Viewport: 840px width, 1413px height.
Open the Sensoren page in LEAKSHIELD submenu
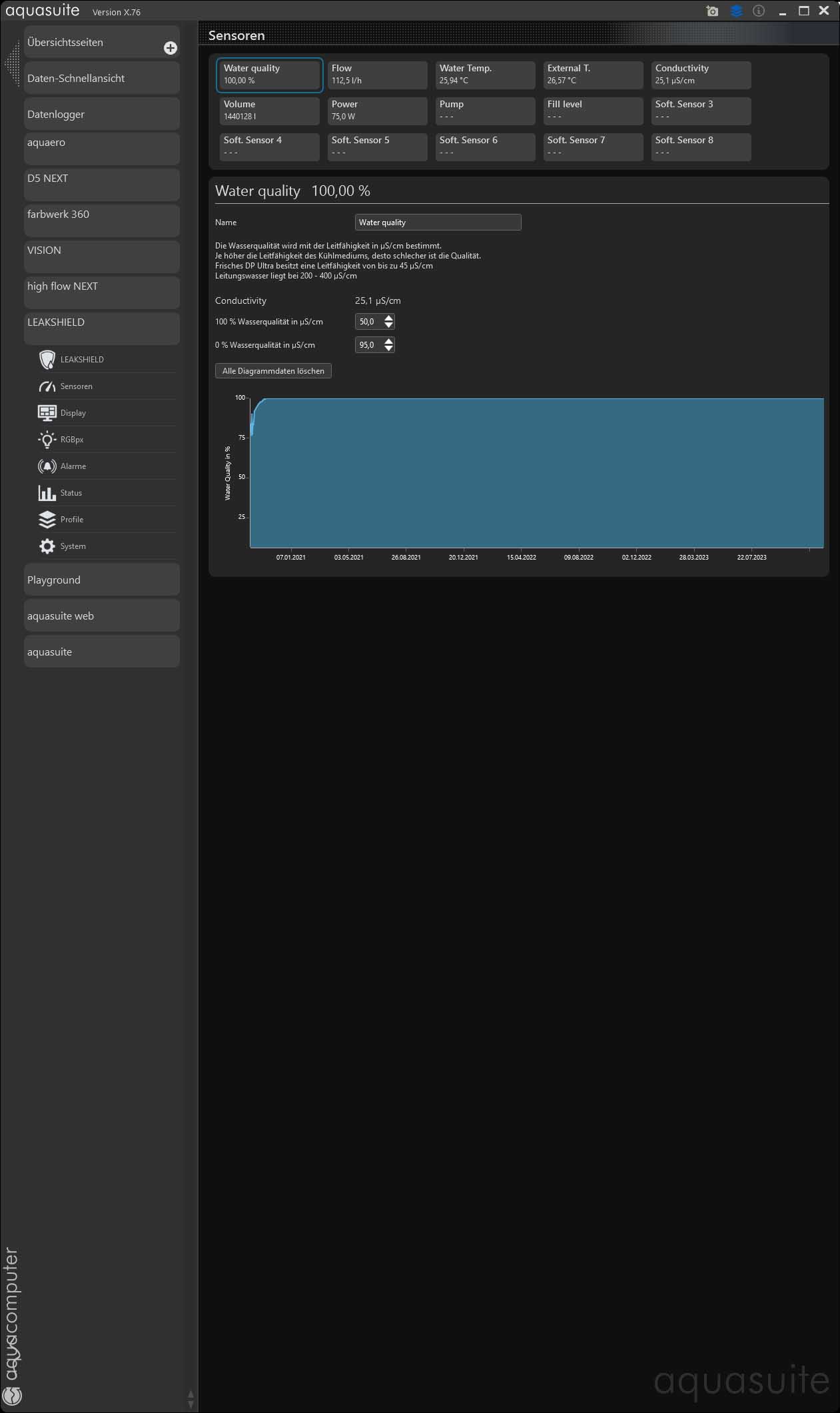107,386
